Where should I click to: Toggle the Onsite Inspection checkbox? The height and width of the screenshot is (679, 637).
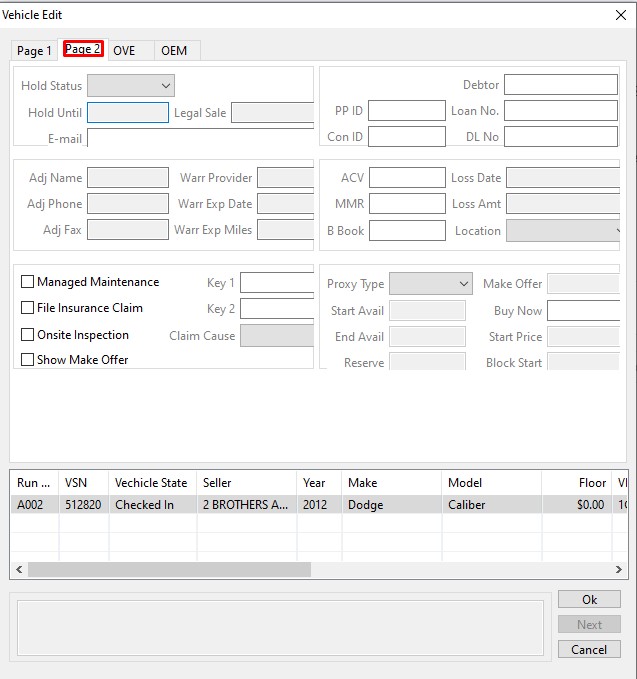28,335
